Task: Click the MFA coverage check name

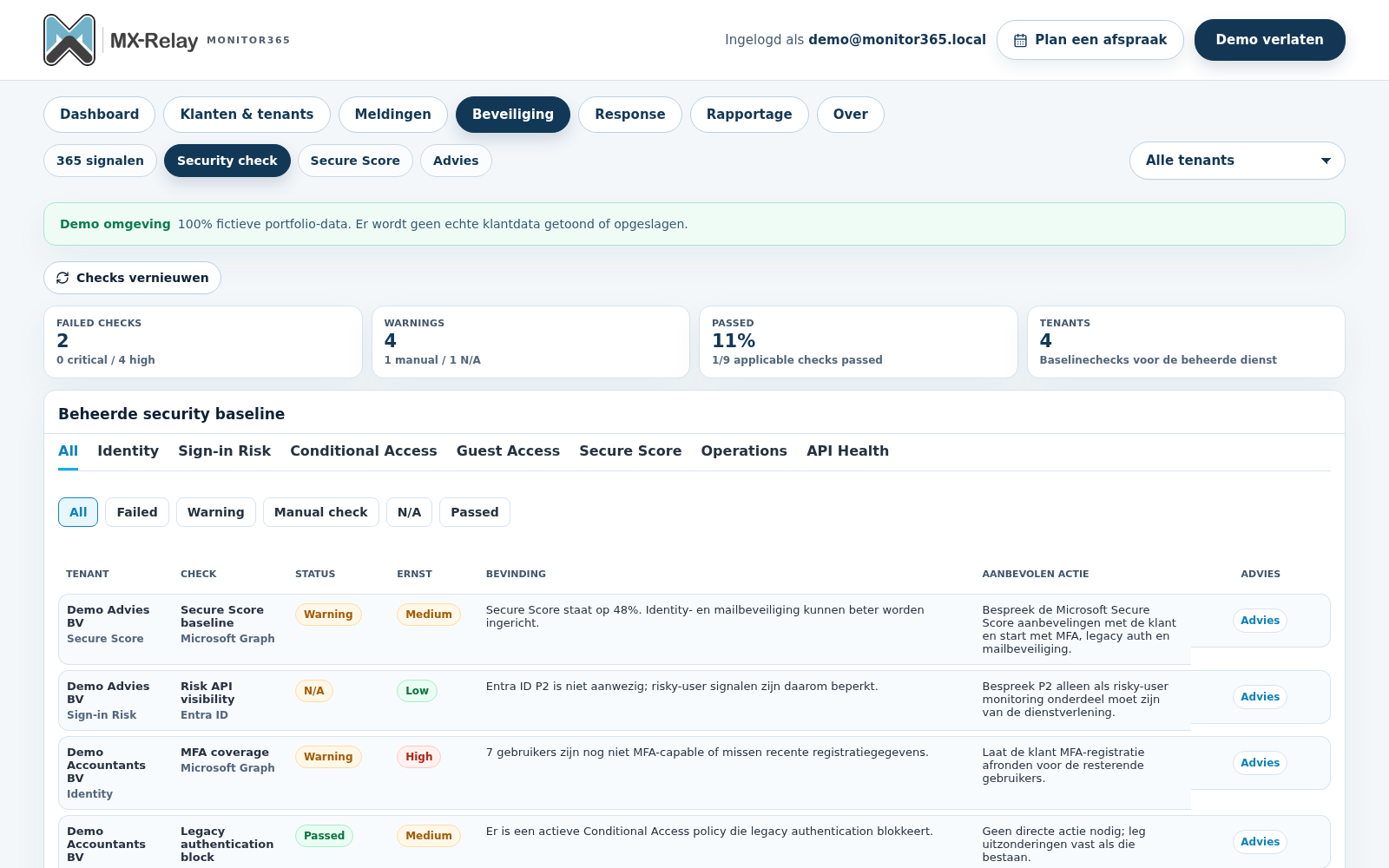Action: tap(225, 753)
